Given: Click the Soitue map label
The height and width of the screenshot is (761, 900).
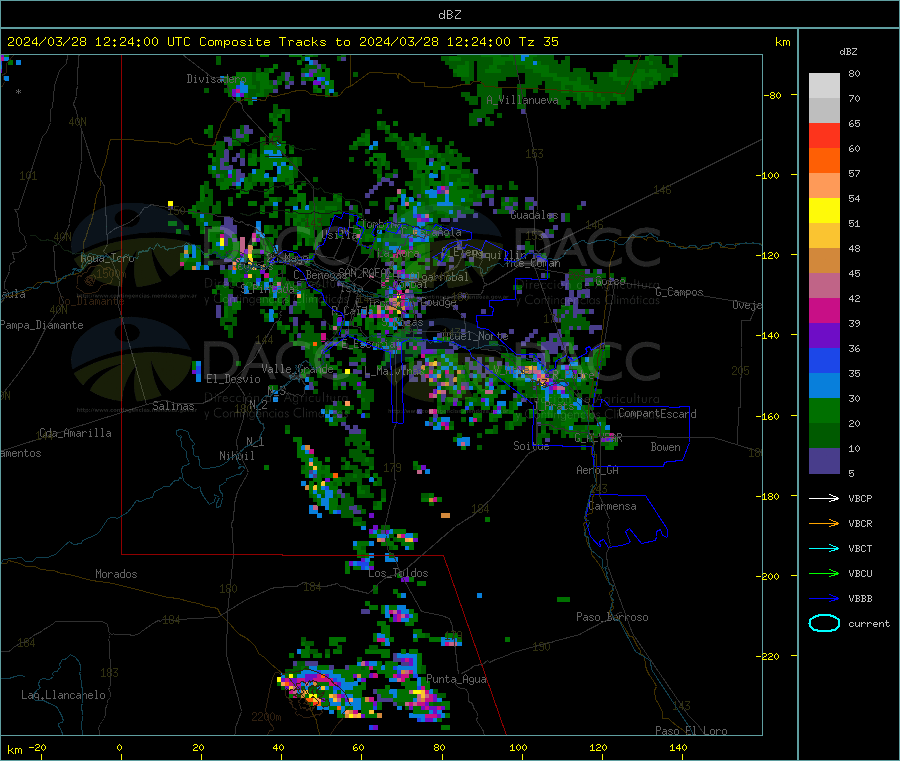Looking at the screenshot, I should click(531, 446).
